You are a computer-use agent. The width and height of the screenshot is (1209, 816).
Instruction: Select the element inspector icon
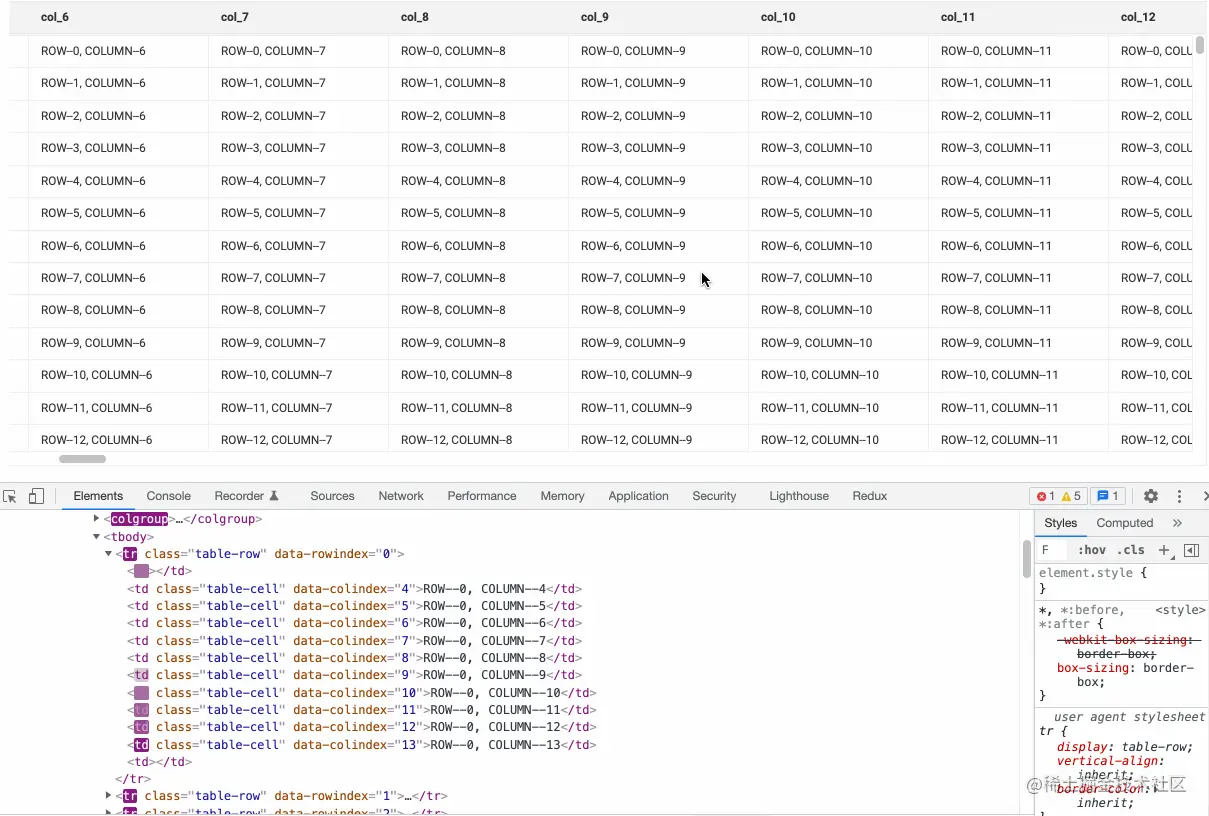coord(11,496)
